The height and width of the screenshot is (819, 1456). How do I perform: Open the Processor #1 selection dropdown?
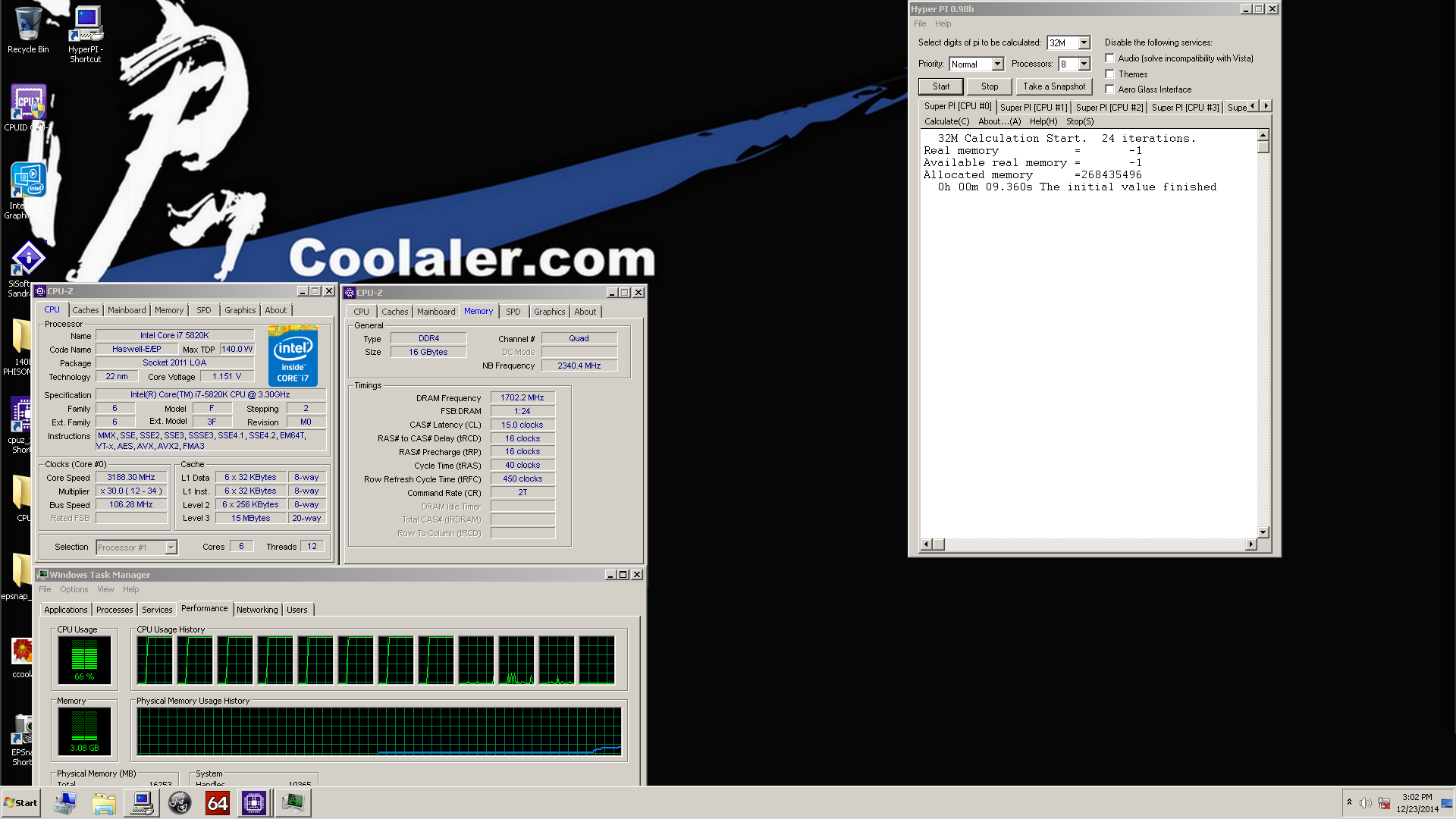click(171, 548)
